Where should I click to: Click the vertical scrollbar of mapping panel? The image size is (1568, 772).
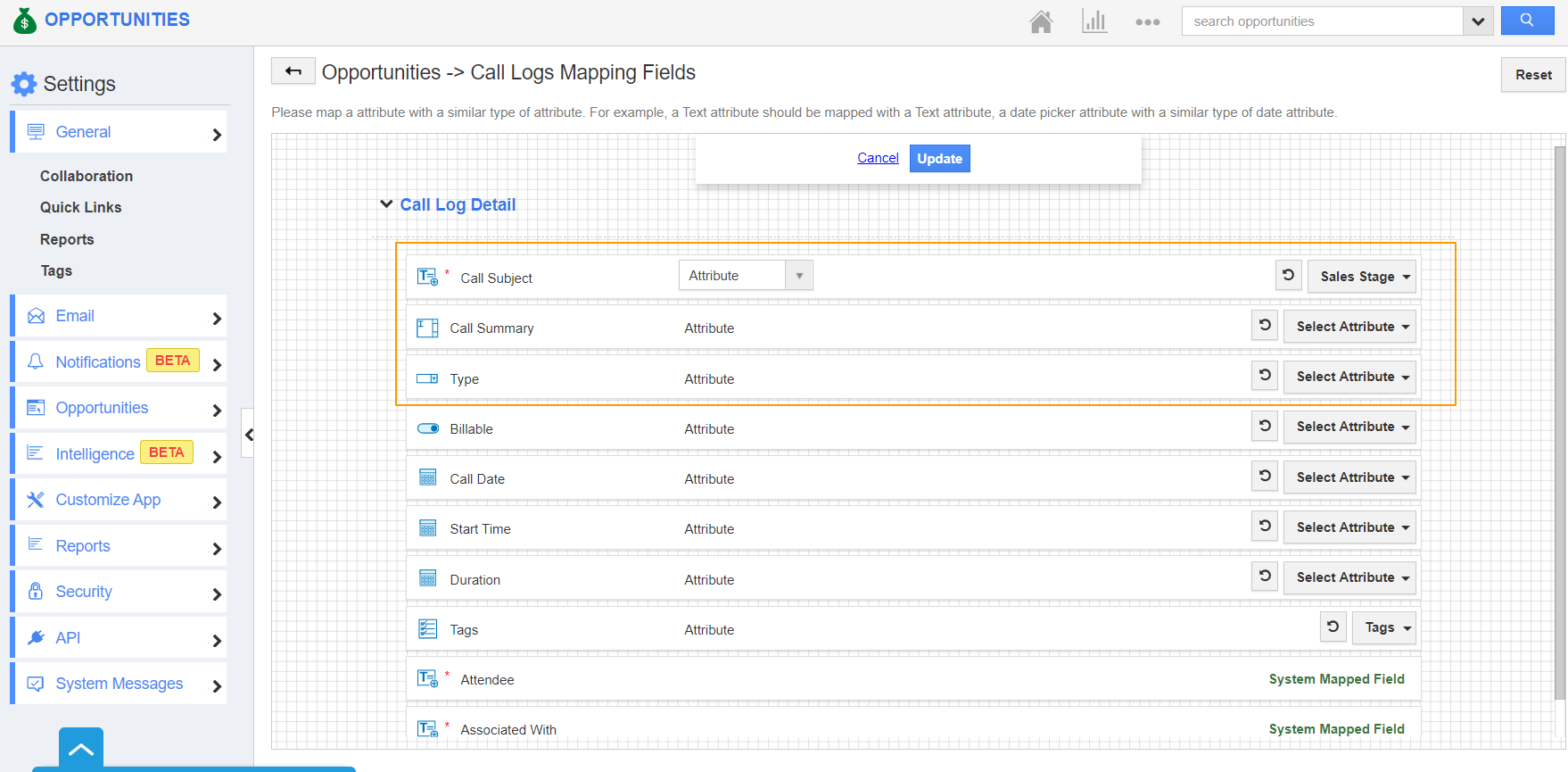click(x=1559, y=419)
